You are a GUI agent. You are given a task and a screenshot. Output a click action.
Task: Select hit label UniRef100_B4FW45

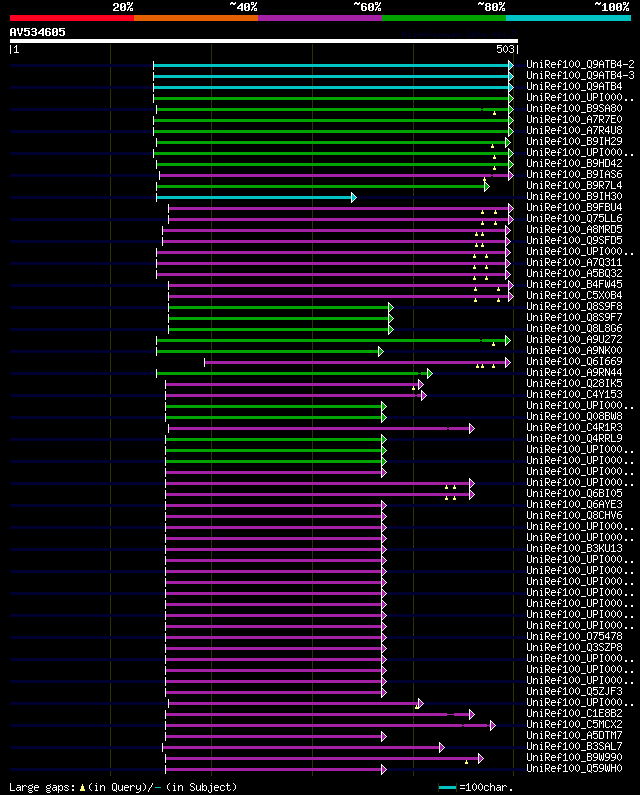574,284
